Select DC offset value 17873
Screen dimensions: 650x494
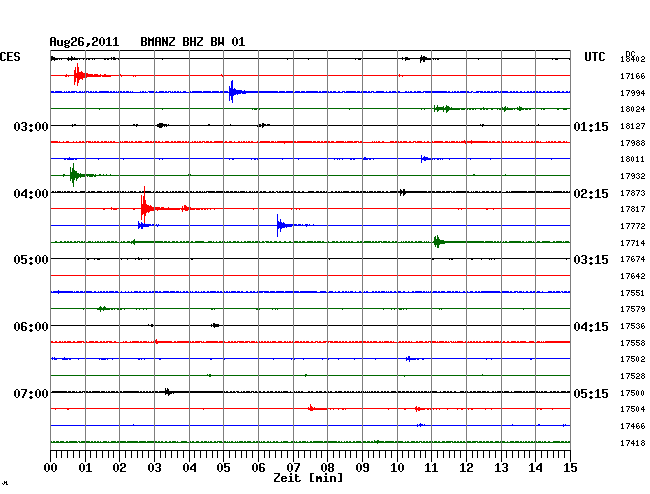(633, 193)
